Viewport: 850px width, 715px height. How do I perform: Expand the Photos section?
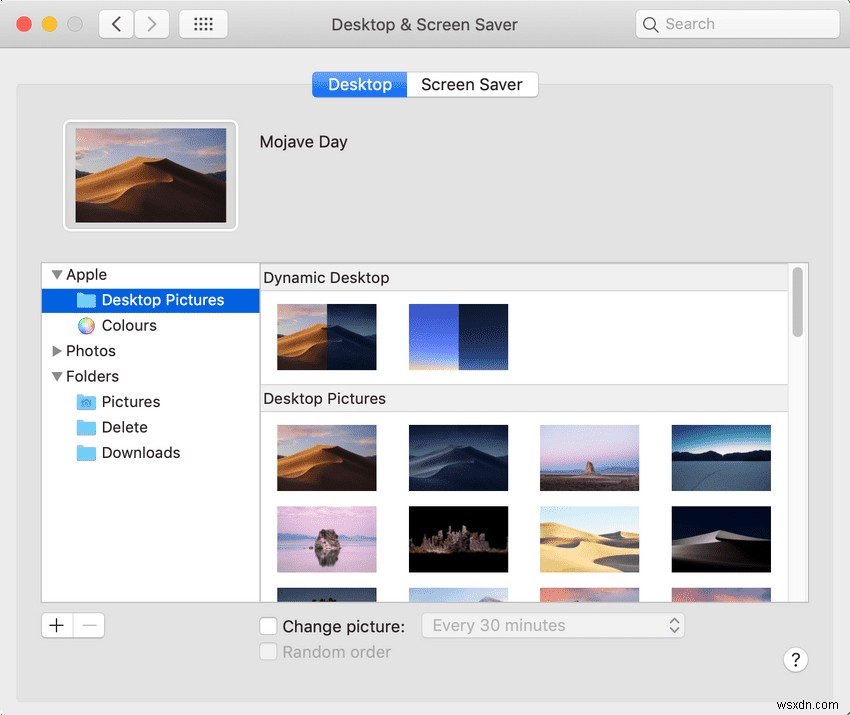57,350
